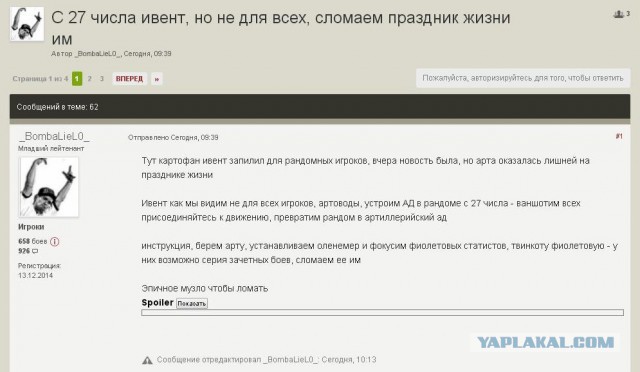Show spoiler with Показать button
Screen dimensions: 640x372
(192, 303)
